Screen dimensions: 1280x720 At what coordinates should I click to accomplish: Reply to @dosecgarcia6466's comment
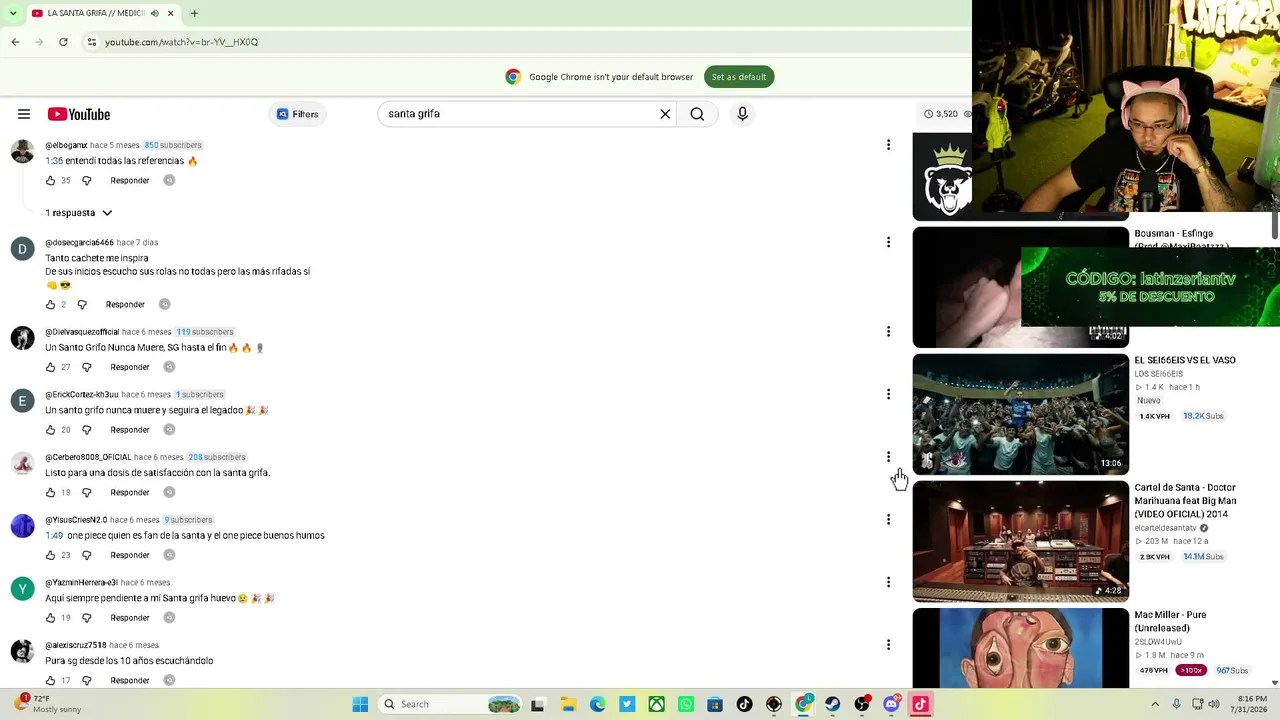click(x=125, y=305)
